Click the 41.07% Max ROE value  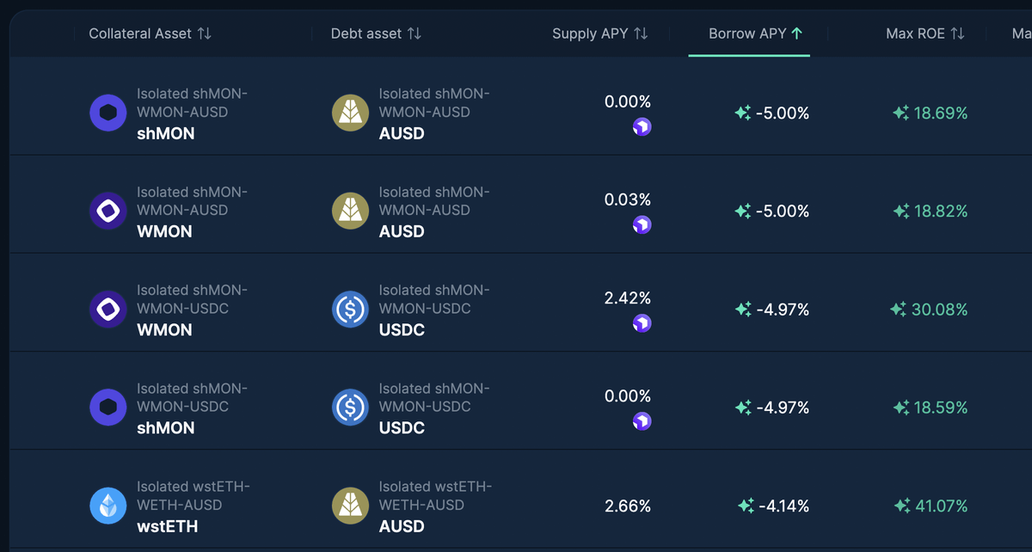click(941, 506)
